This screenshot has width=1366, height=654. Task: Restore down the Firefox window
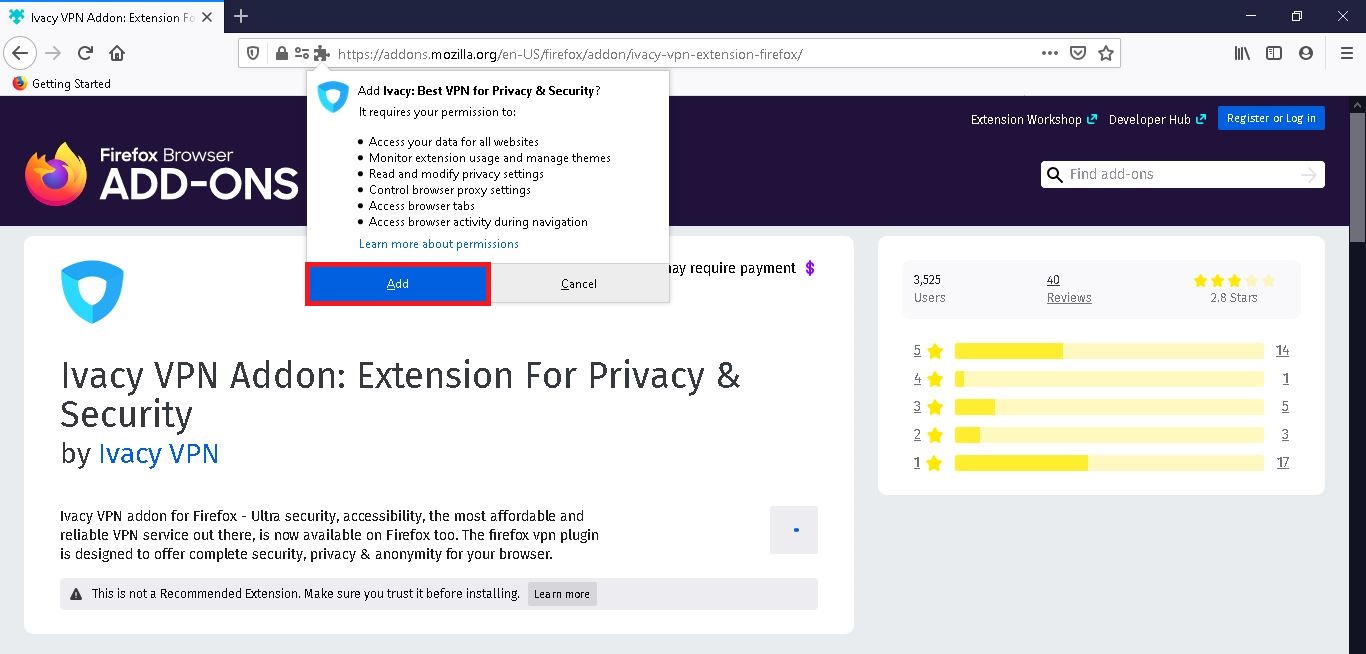tap(1297, 16)
